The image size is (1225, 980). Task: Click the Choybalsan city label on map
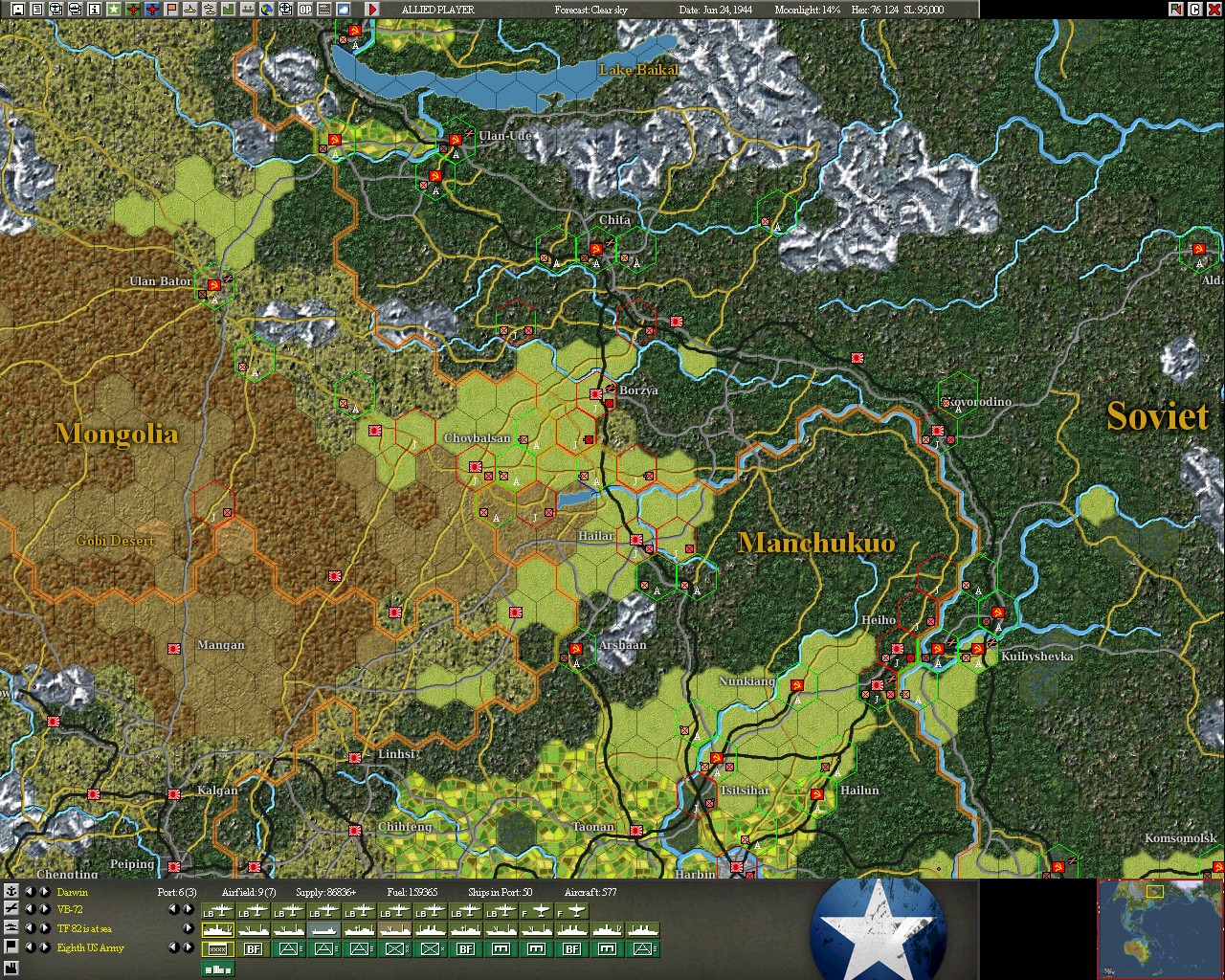[477, 438]
